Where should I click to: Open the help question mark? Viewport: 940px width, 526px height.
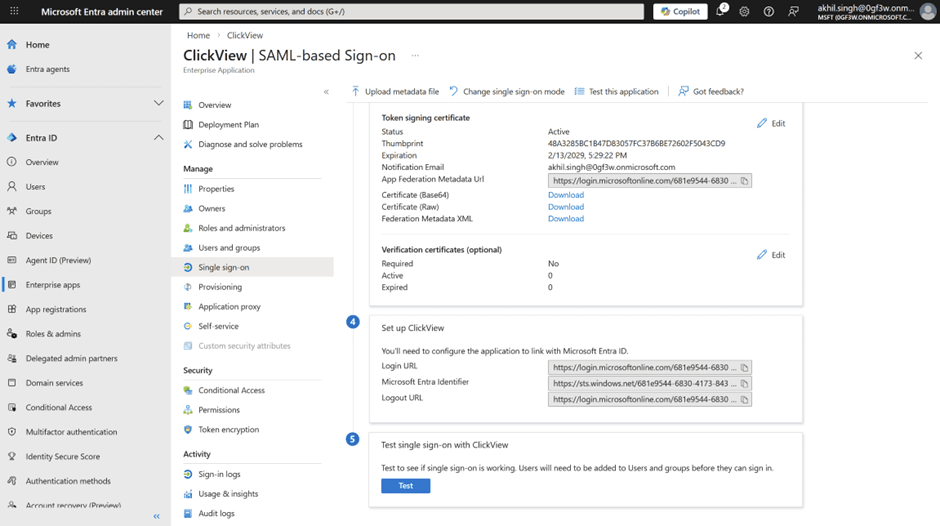(x=769, y=11)
